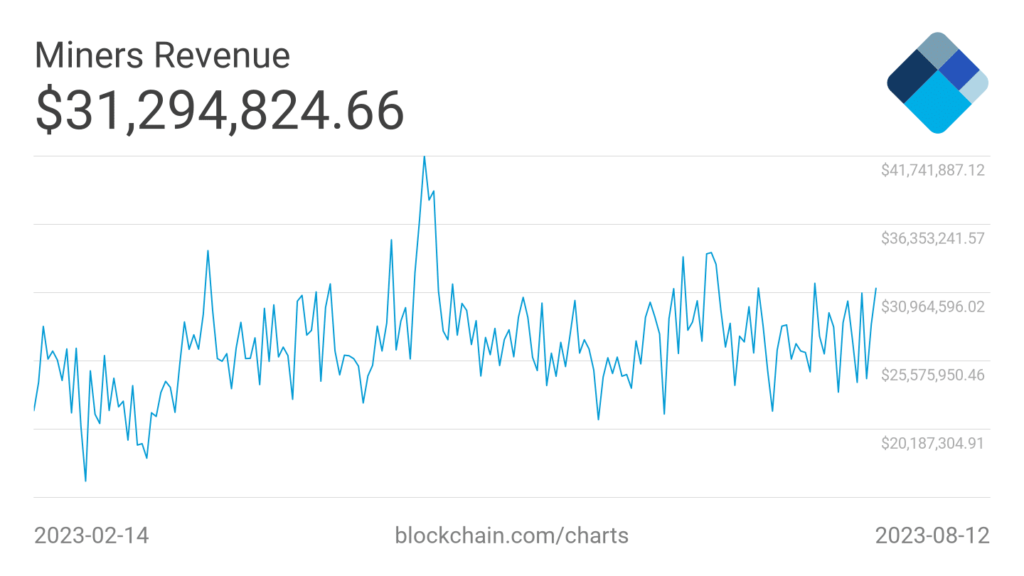Click the $36,353,241.57 axis label
This screenshot has width=1024, height=576.
click(933, 238)
